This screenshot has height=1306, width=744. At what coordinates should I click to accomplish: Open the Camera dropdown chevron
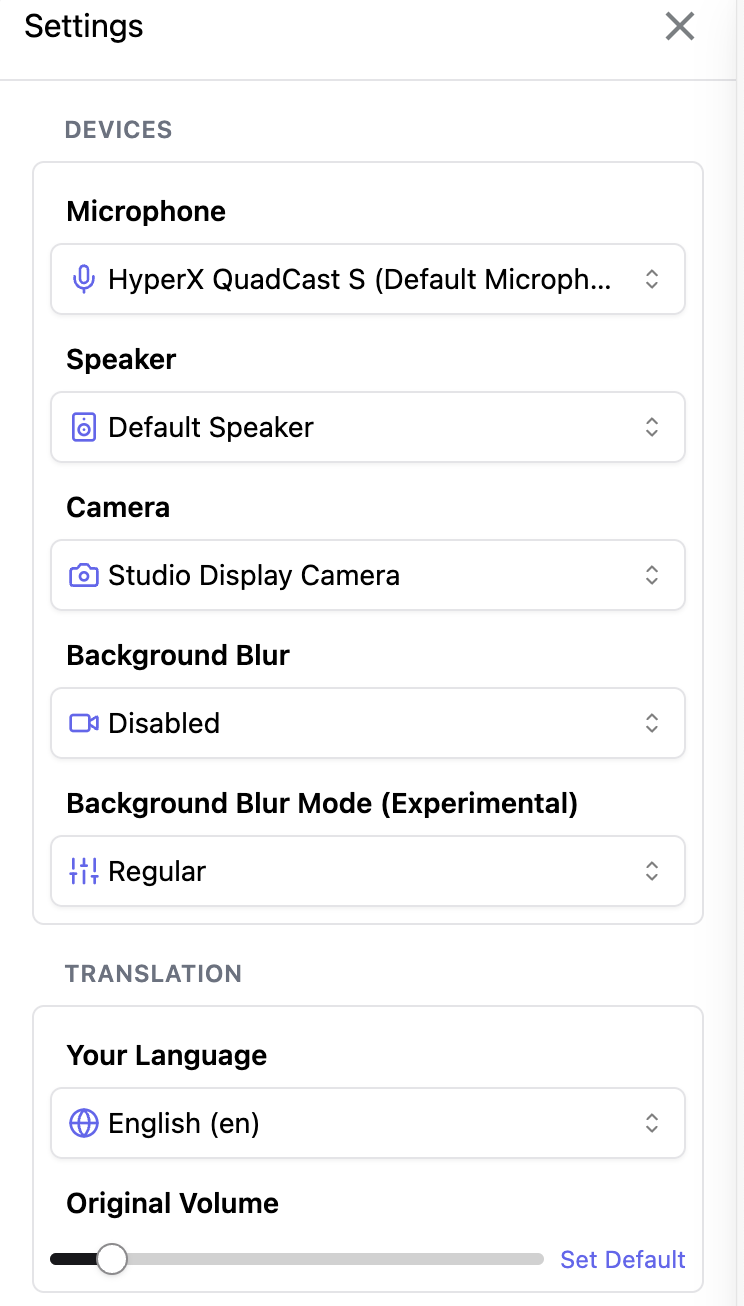point(651,575)
